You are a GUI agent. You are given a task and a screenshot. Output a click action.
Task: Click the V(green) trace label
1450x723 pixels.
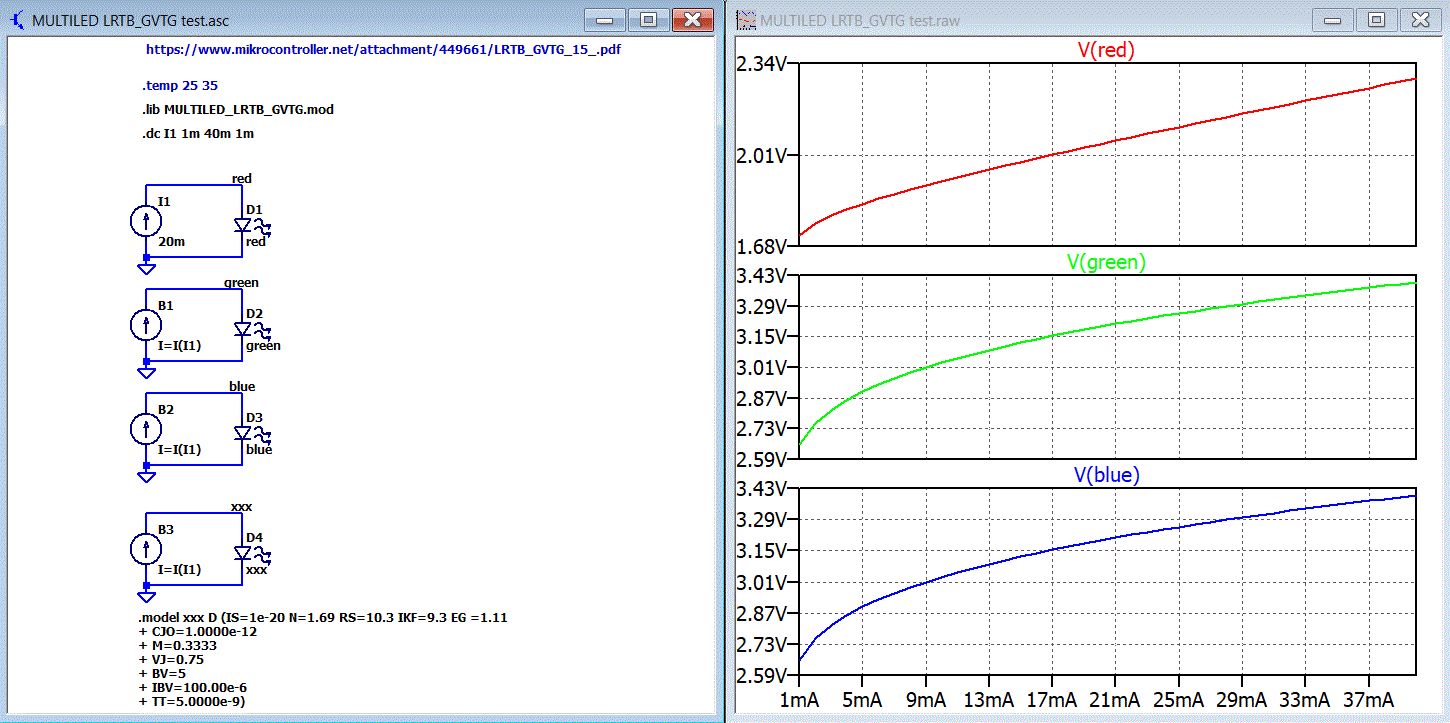(1105, 262)
